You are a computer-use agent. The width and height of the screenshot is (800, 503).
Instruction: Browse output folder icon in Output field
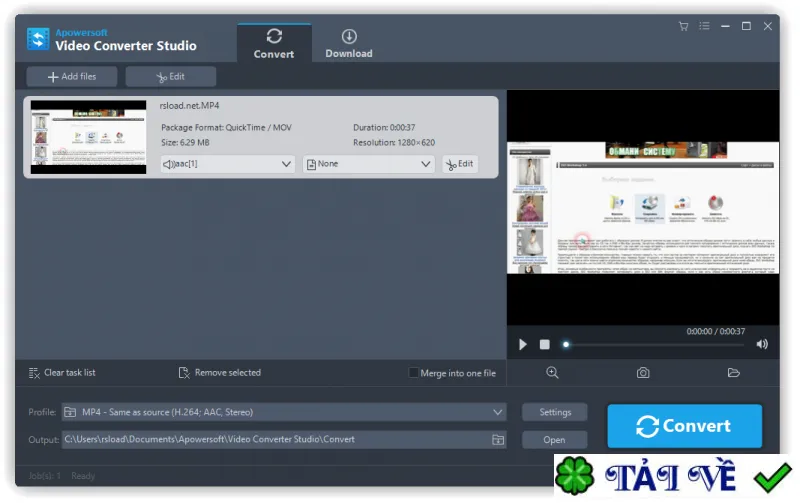pos(497,440)
